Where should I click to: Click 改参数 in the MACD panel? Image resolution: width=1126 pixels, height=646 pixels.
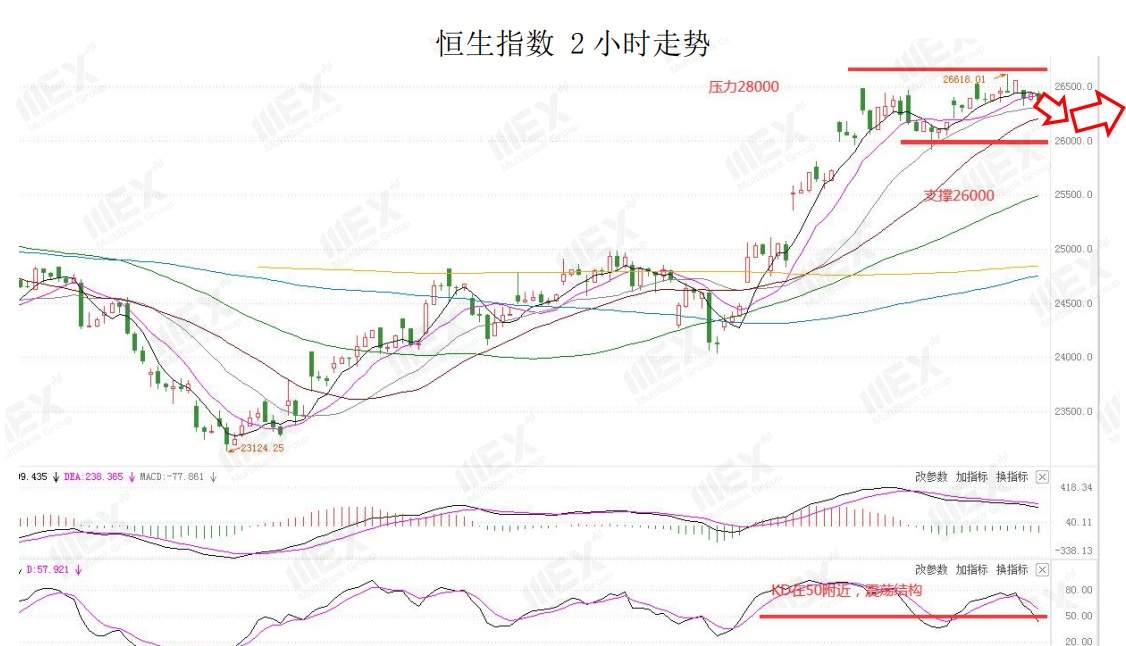tap(931, 477)
